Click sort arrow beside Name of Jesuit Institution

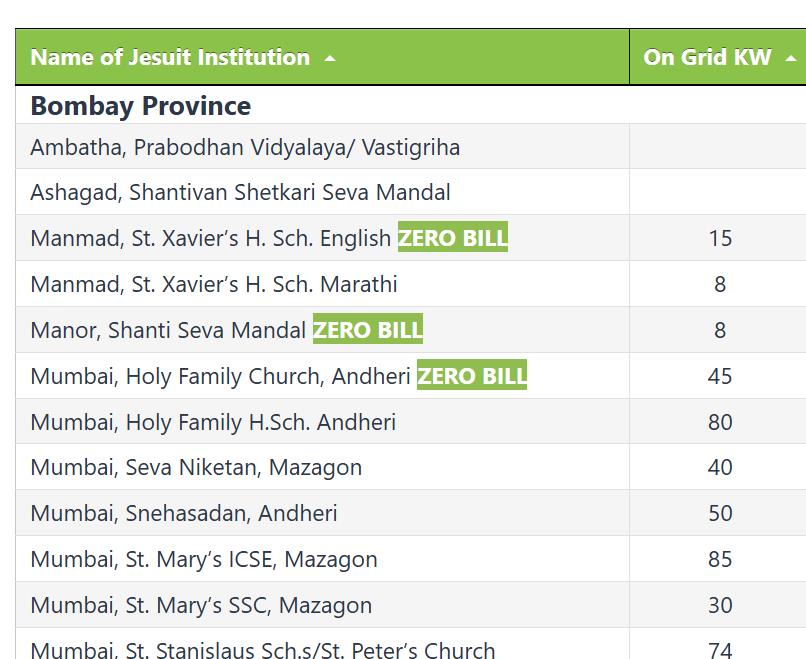330,58
